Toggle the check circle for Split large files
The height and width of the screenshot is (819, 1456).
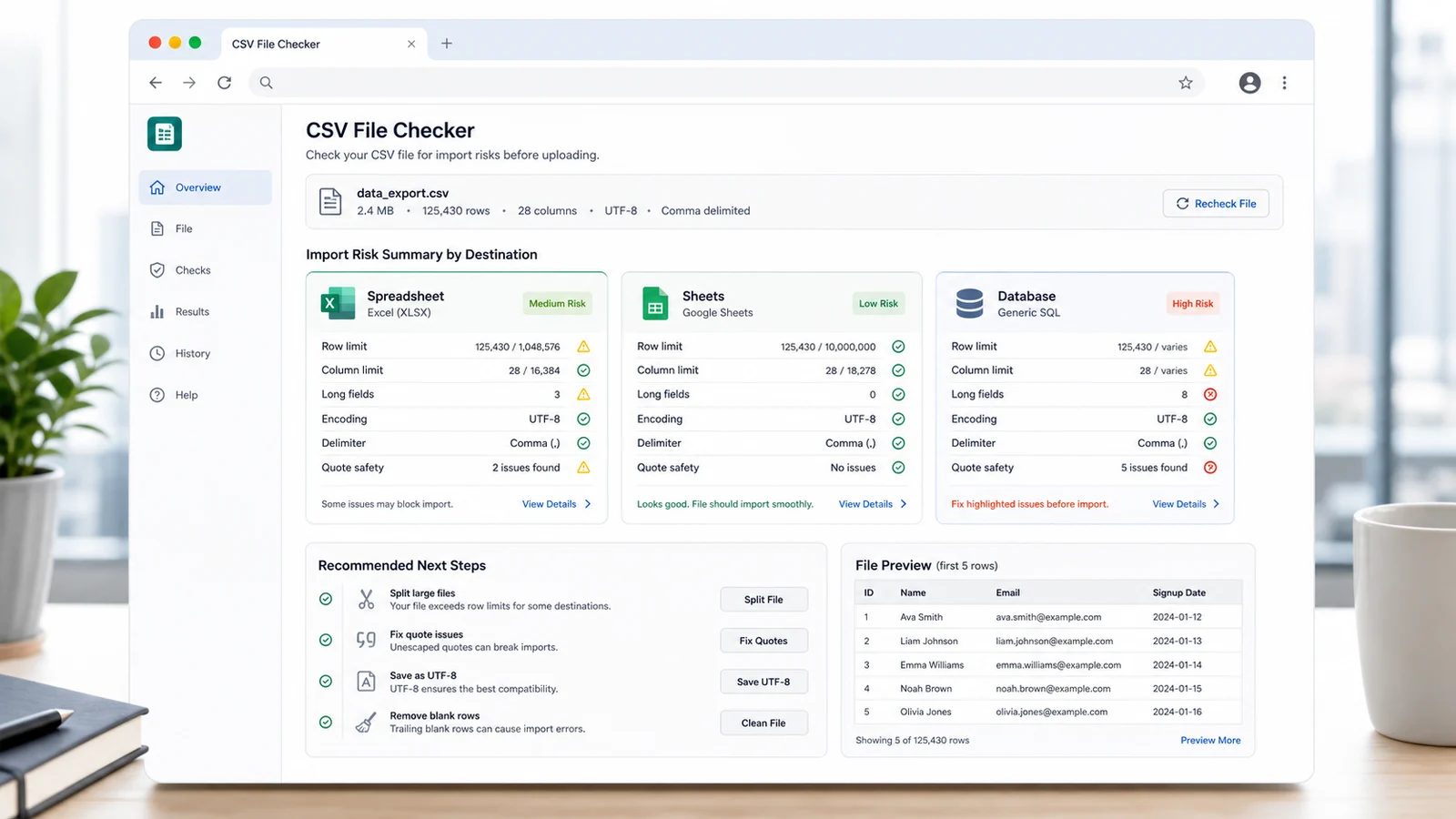(x=326, y=599)
